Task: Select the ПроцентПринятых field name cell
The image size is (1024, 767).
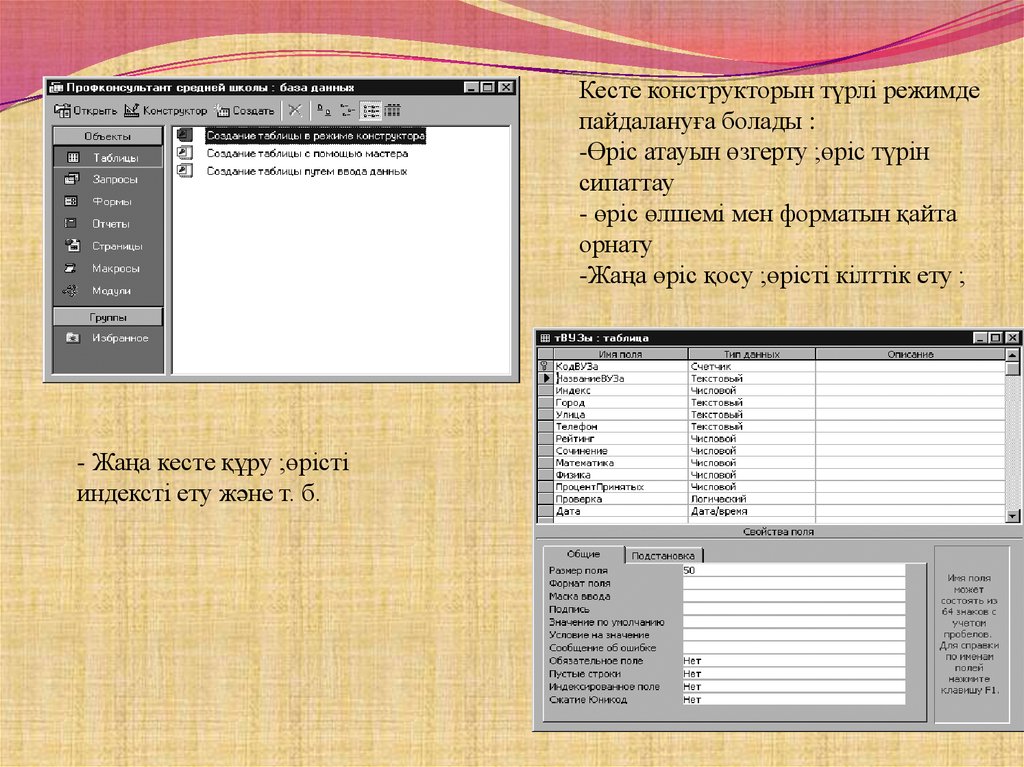Action: coord(620,487)
